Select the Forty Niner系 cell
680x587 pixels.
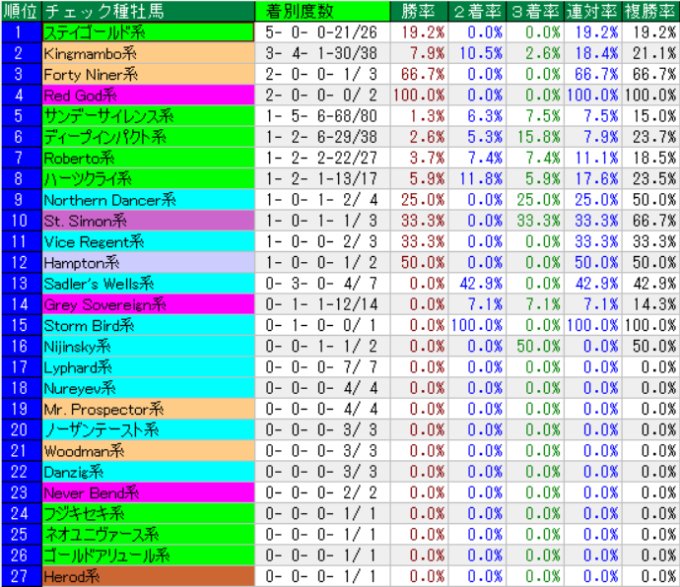click(x=148, y=74)
